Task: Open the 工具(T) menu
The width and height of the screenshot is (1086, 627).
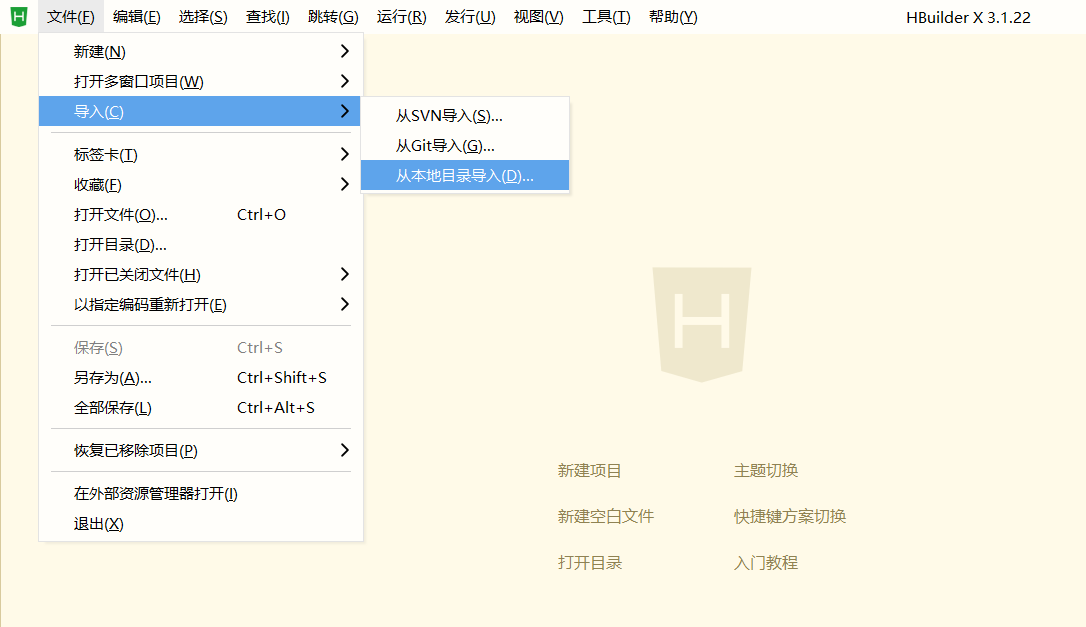Action: click(606, 17)
